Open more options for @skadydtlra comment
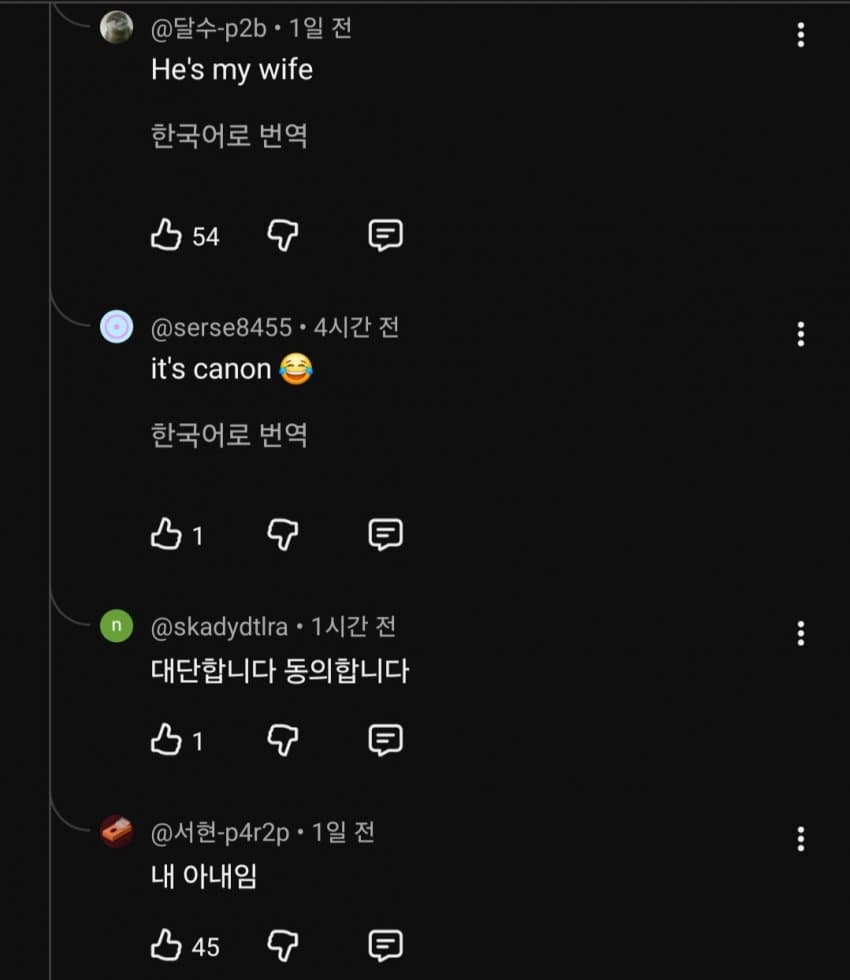 [x=800, y=633]
